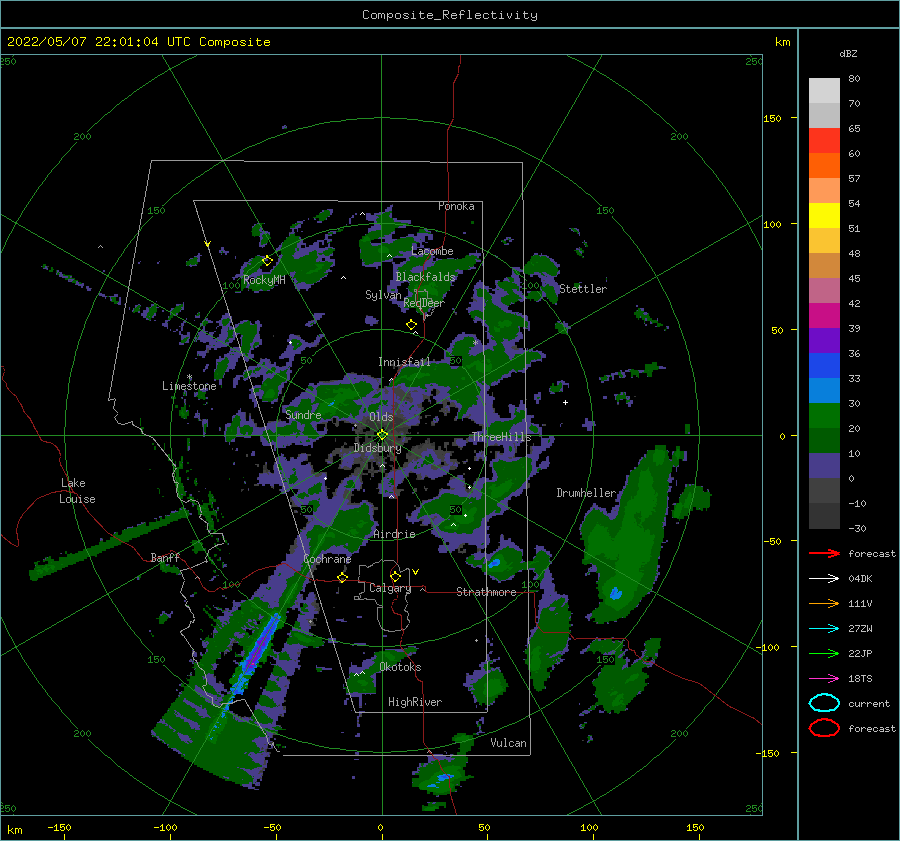
Task: Click the green 22JP arrow symbol
Action: tap(824, 653)
